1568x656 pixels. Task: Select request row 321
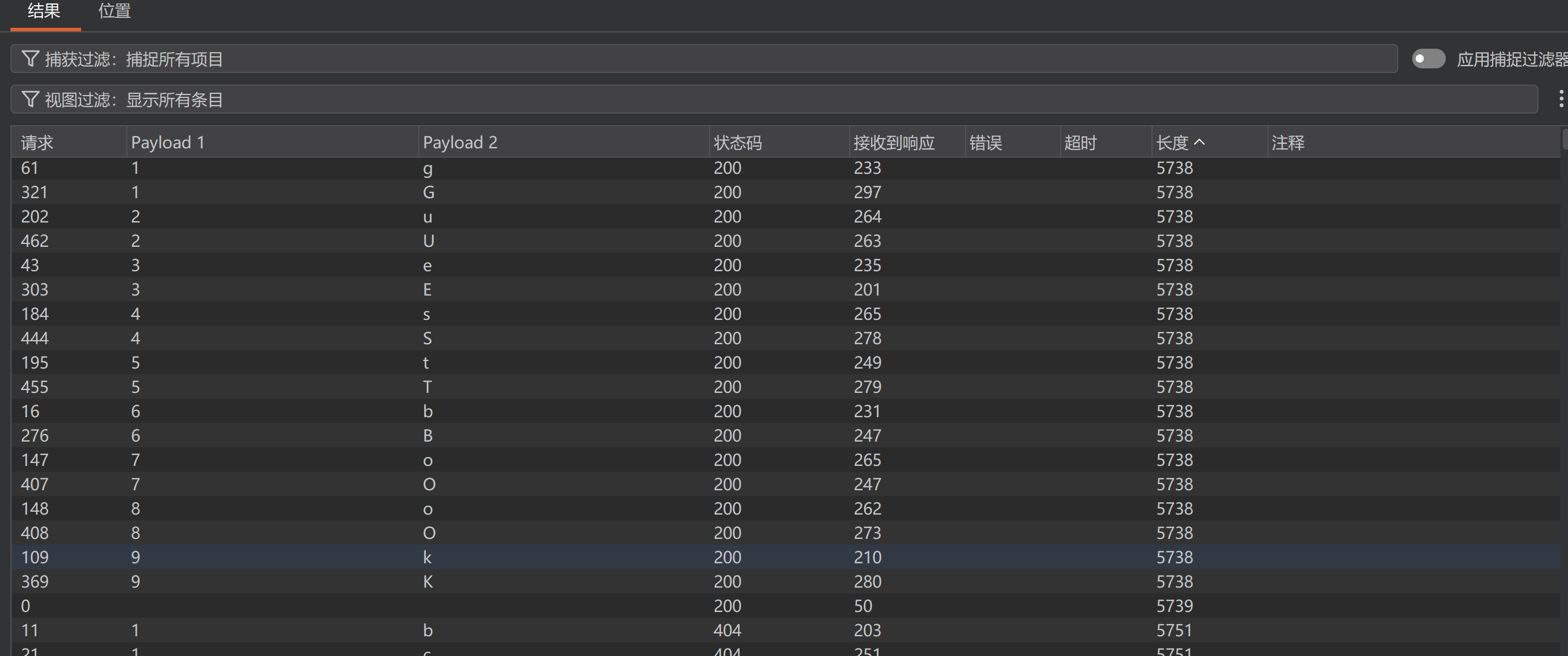tap(785, 192)
